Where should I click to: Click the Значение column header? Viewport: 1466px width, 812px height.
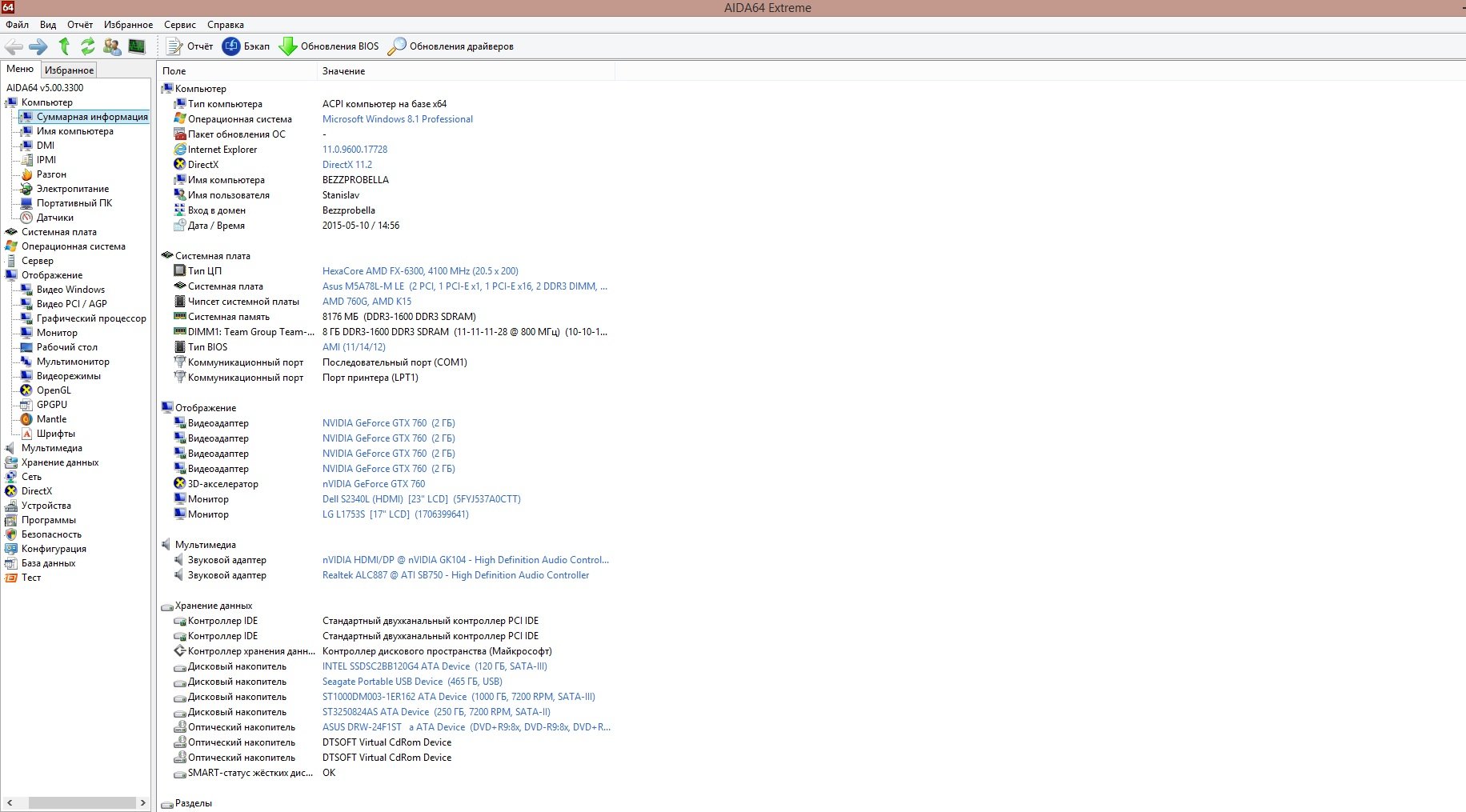tap(467, 71)
